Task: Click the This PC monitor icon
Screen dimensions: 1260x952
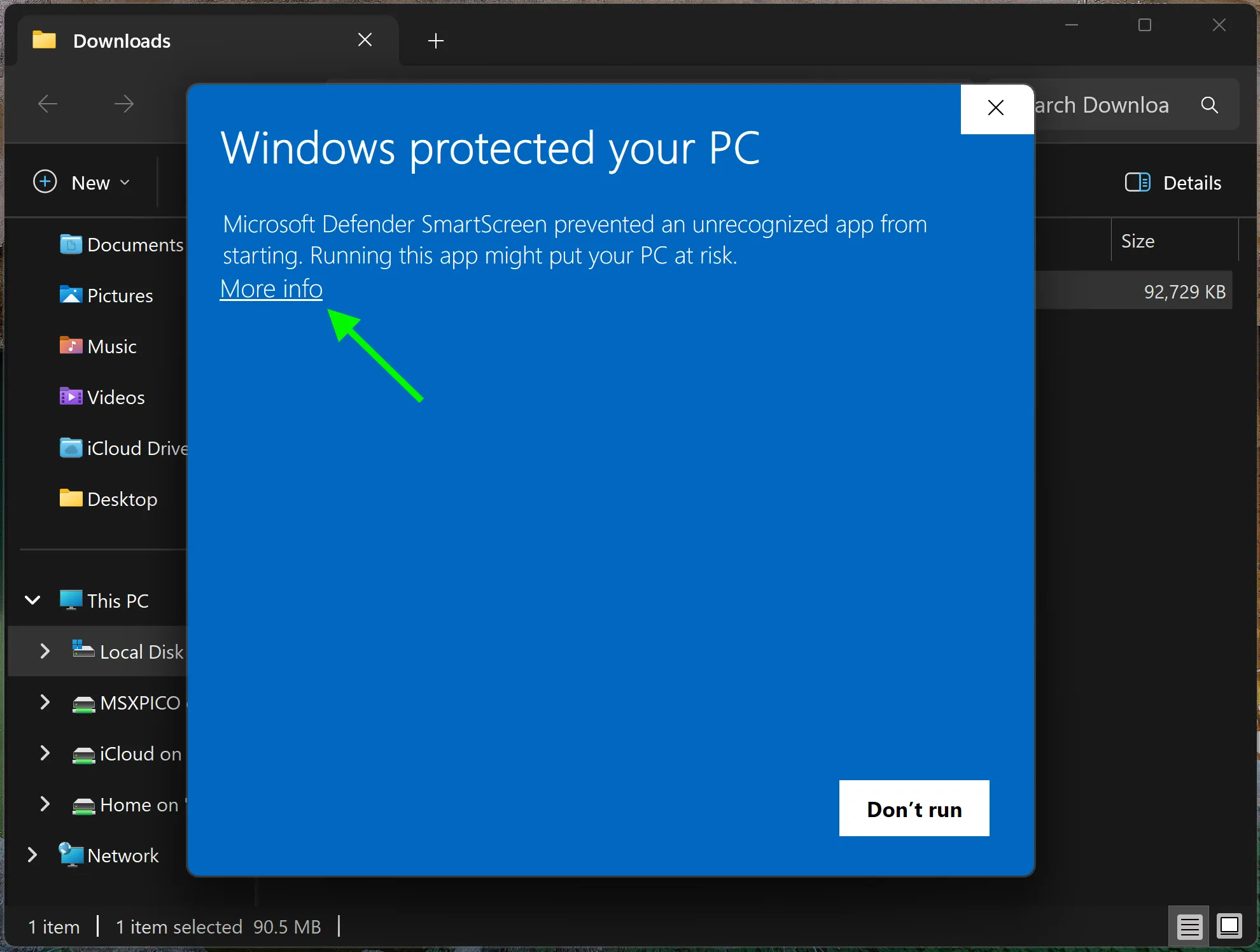Action: coord(71,600)
